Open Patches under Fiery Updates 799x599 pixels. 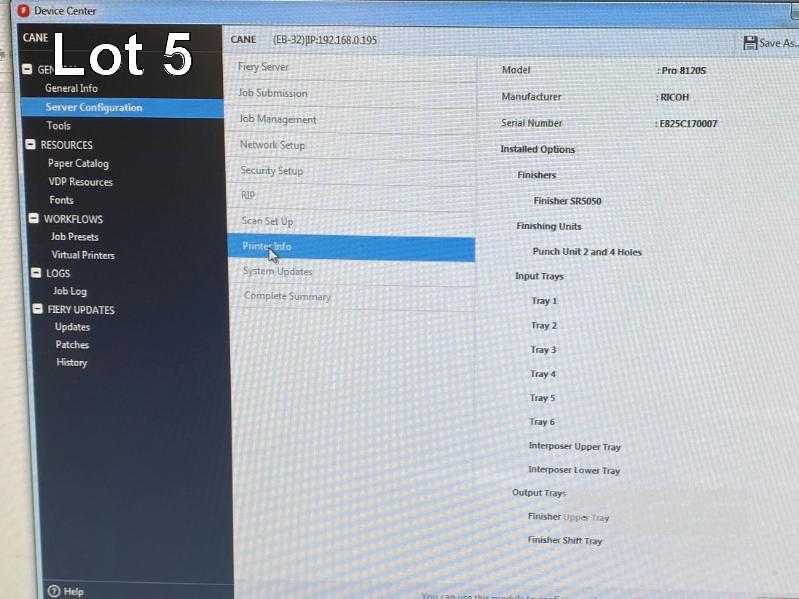72,345
